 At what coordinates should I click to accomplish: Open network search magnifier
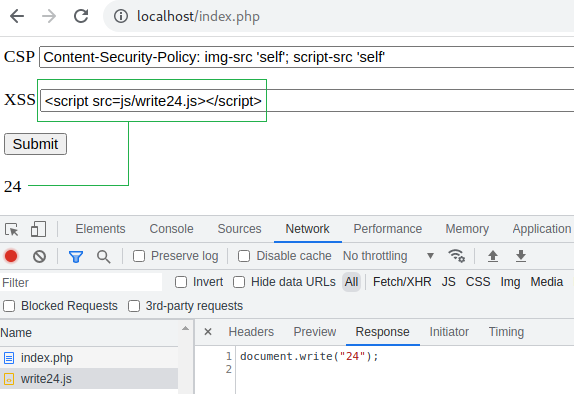click(x=103, y=256)
